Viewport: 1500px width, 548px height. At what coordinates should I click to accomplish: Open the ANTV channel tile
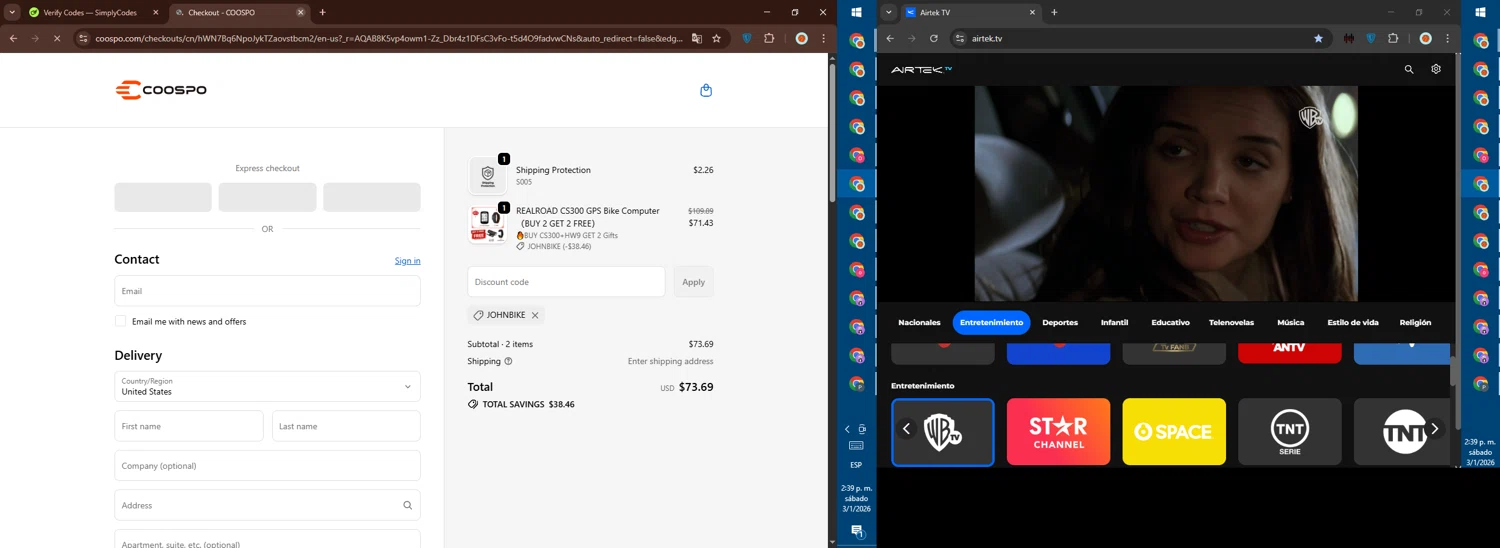pyautogui.click(x=1290, y=353)
